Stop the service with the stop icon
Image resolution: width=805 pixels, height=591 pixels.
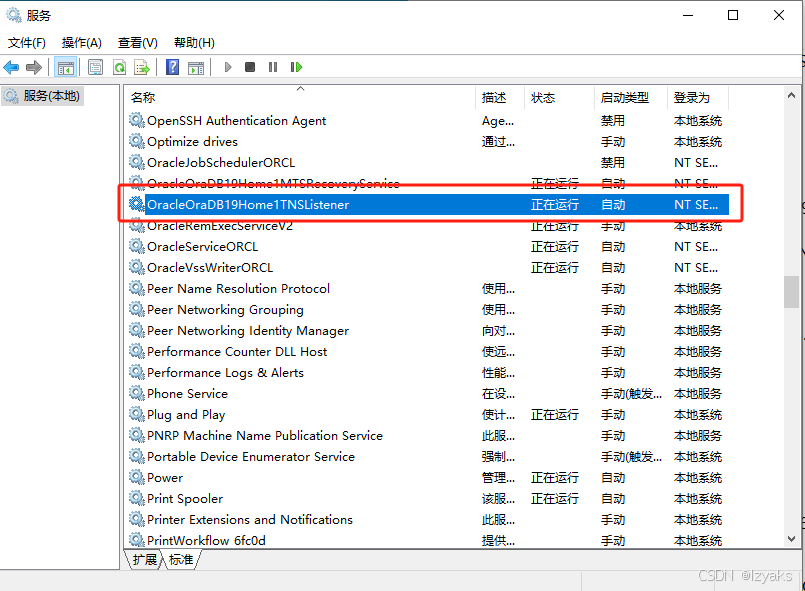pyautogui.click(x=250, y=67)
